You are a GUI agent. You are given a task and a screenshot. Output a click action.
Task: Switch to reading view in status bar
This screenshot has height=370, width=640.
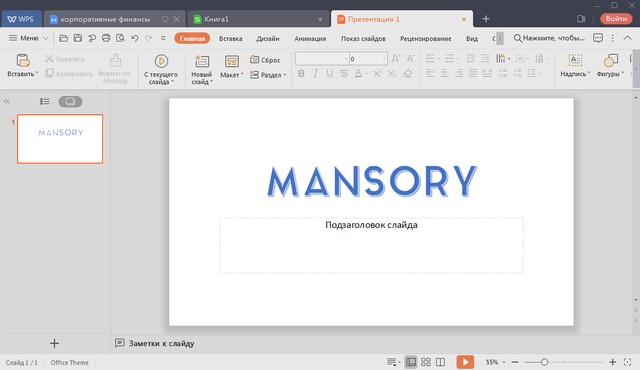click(440, 362)
